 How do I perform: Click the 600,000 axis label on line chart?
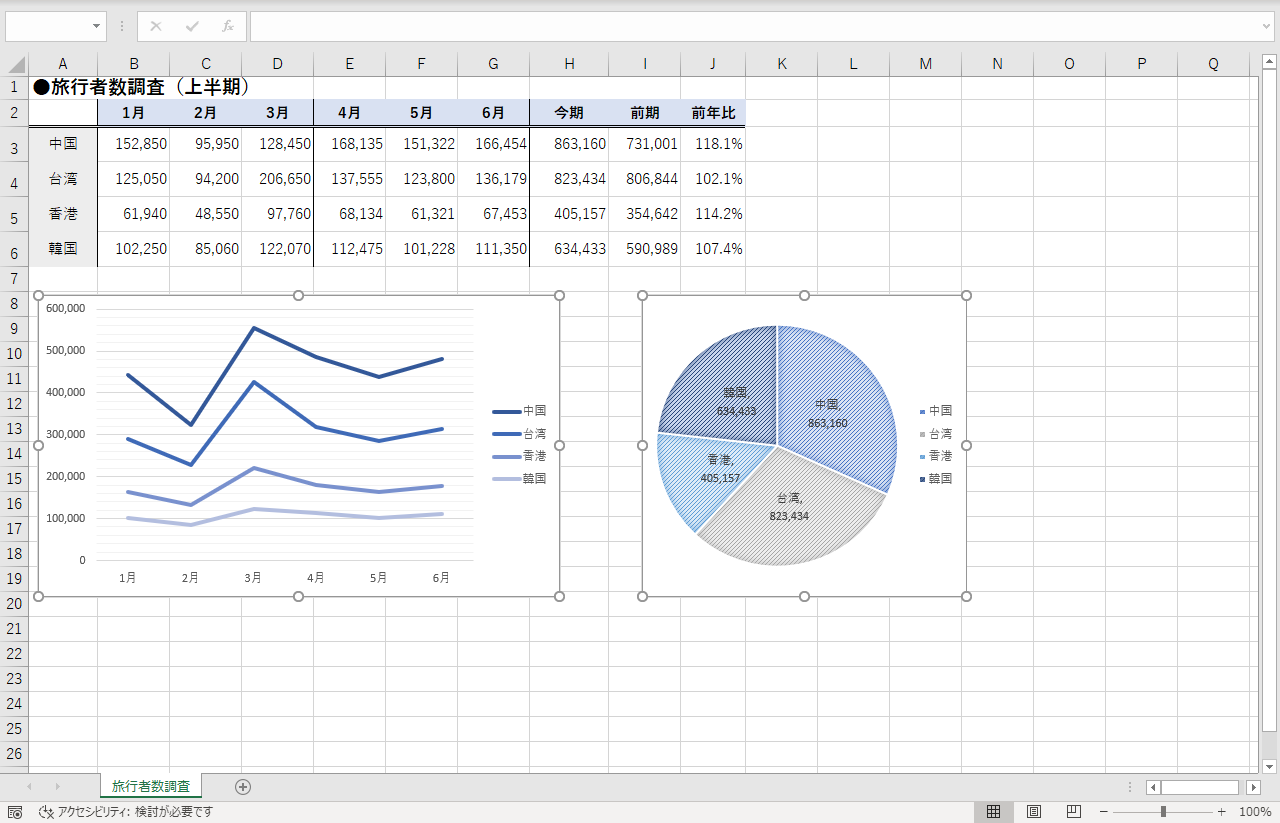(65, 308)
